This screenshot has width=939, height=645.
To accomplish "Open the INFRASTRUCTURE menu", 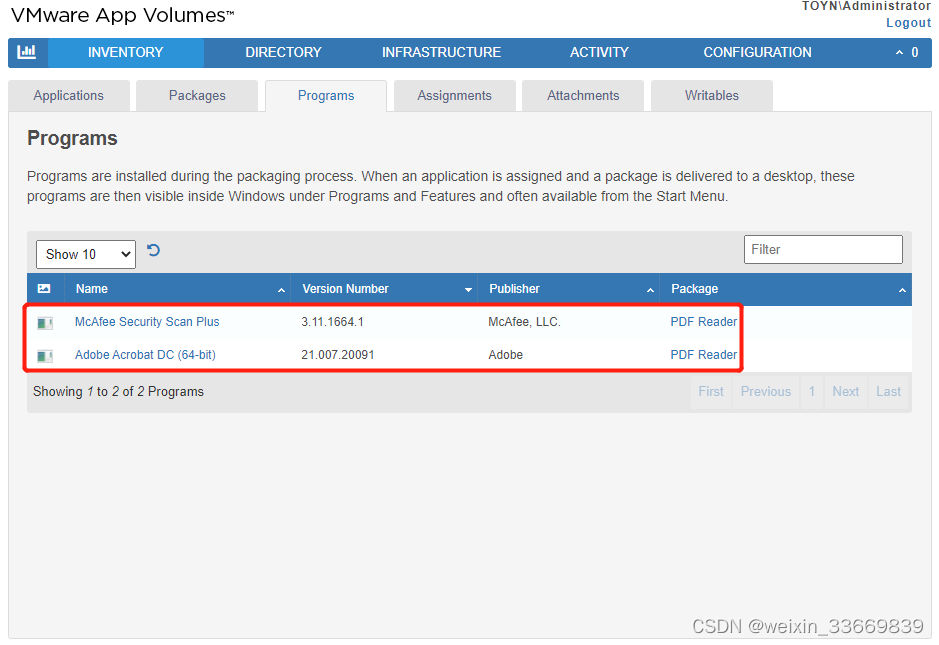I will point(441,53).
